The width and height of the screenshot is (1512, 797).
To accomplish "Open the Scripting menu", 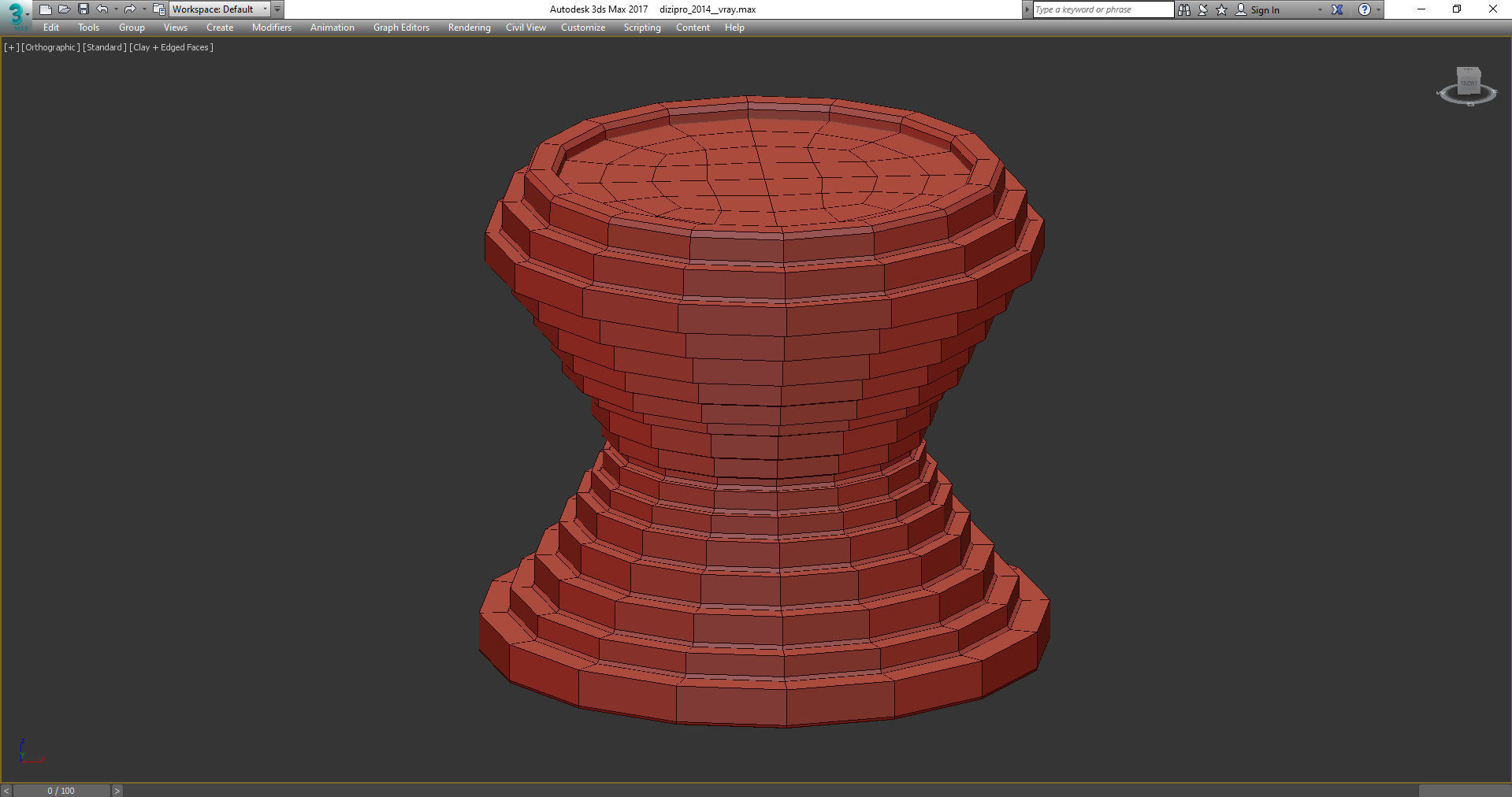I will coord(642,28).
